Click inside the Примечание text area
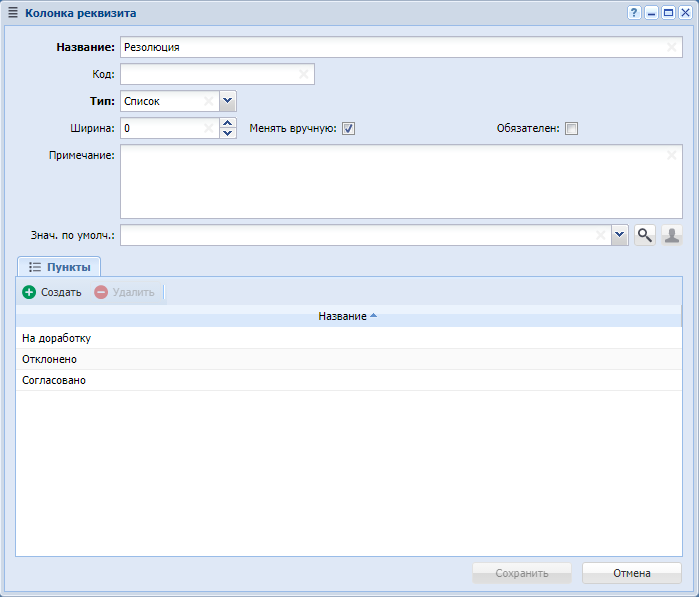The image size is (699, 597). point(401,181)
